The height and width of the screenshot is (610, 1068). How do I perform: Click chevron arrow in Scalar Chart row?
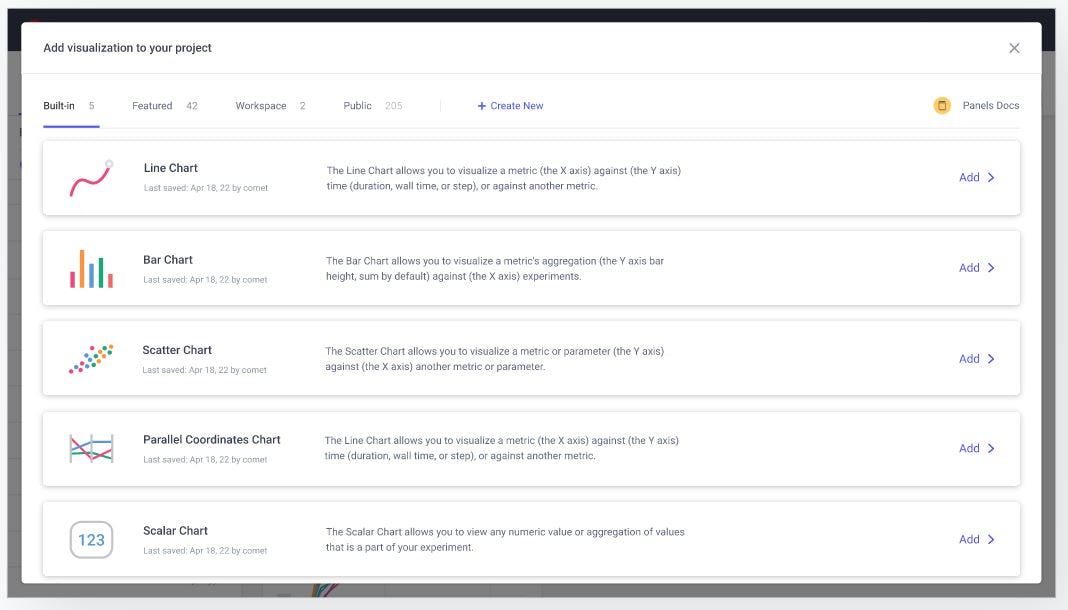[x=991, y=539]
